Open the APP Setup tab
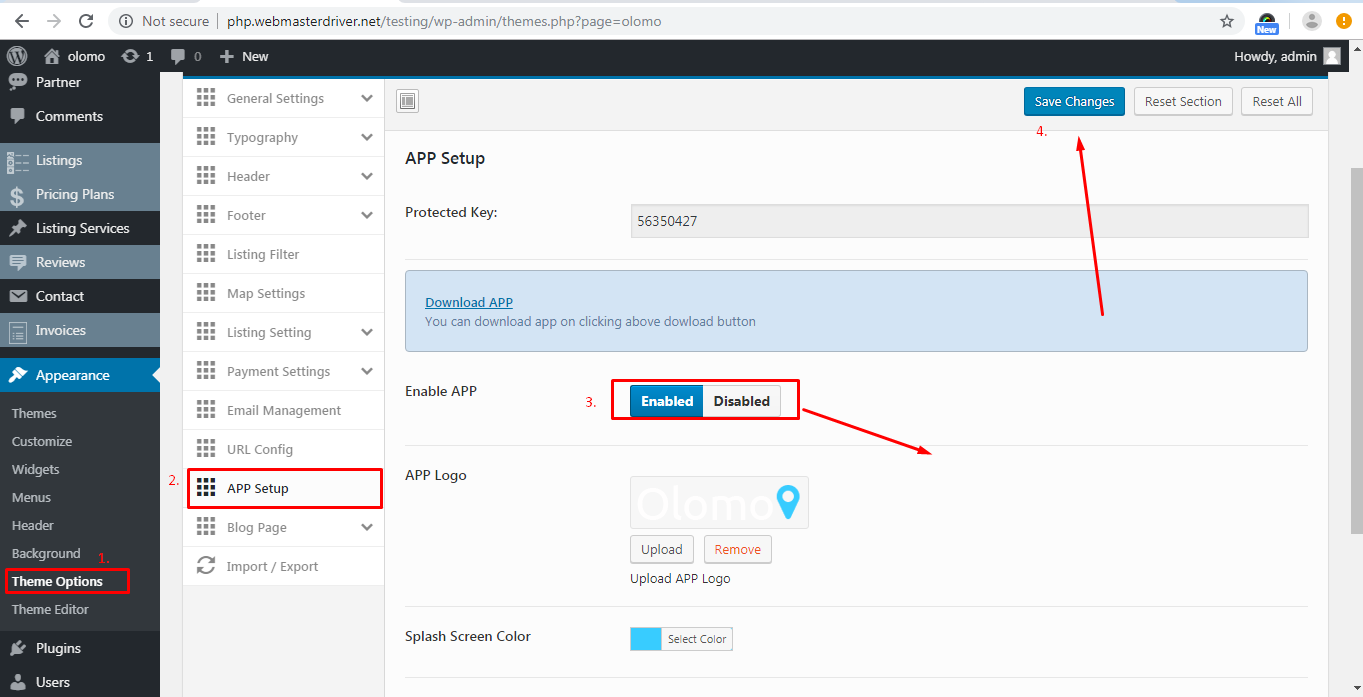The width and height of the screenshot is (1363, 697). (x=257, y=488)
